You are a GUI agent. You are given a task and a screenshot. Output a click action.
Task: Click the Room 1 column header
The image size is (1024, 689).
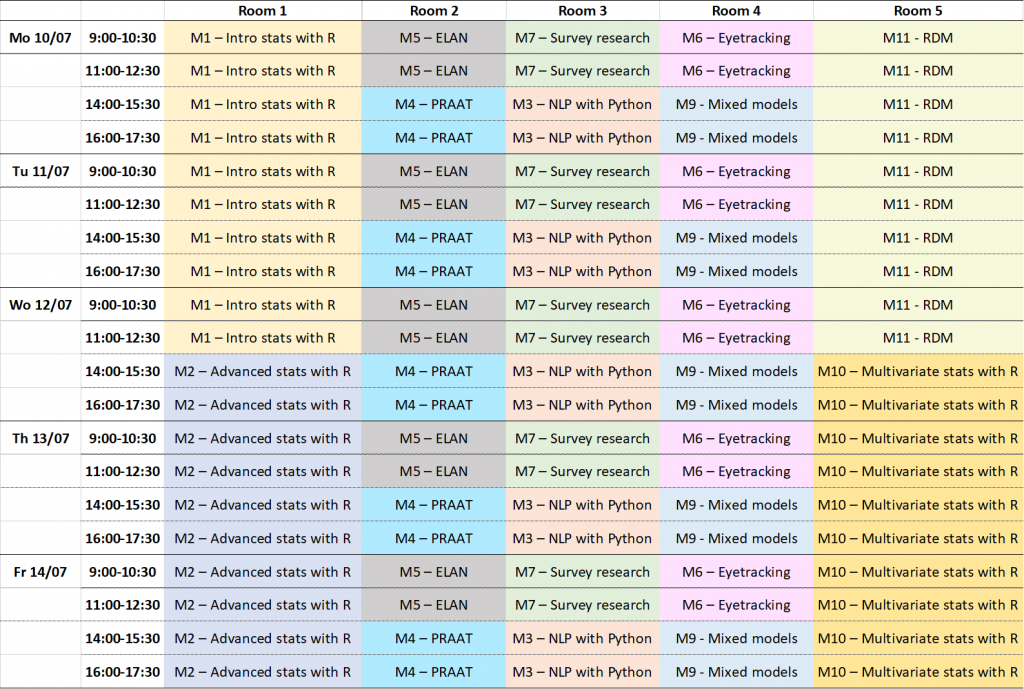click(263, 11)
